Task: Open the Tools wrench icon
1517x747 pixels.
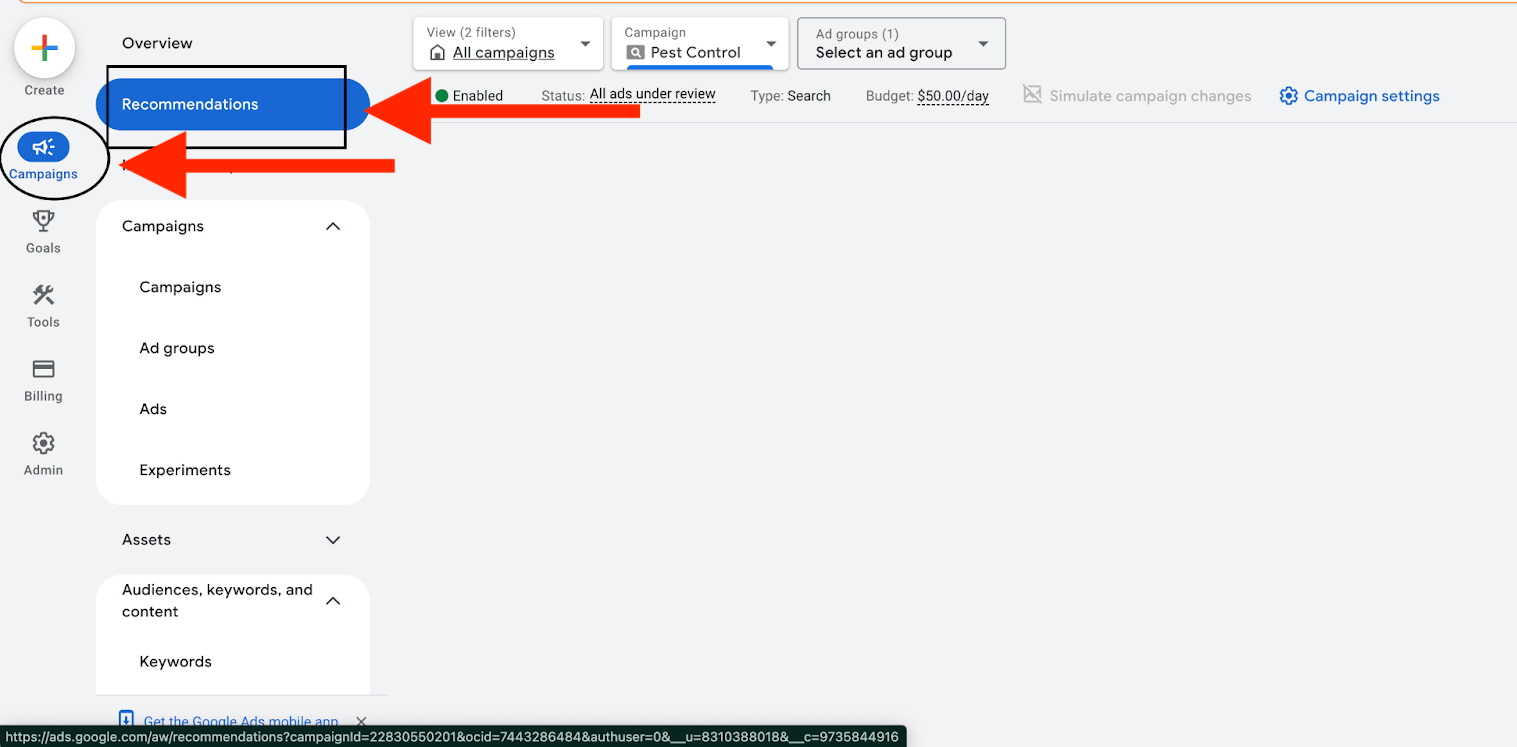Action: point(43,295)
